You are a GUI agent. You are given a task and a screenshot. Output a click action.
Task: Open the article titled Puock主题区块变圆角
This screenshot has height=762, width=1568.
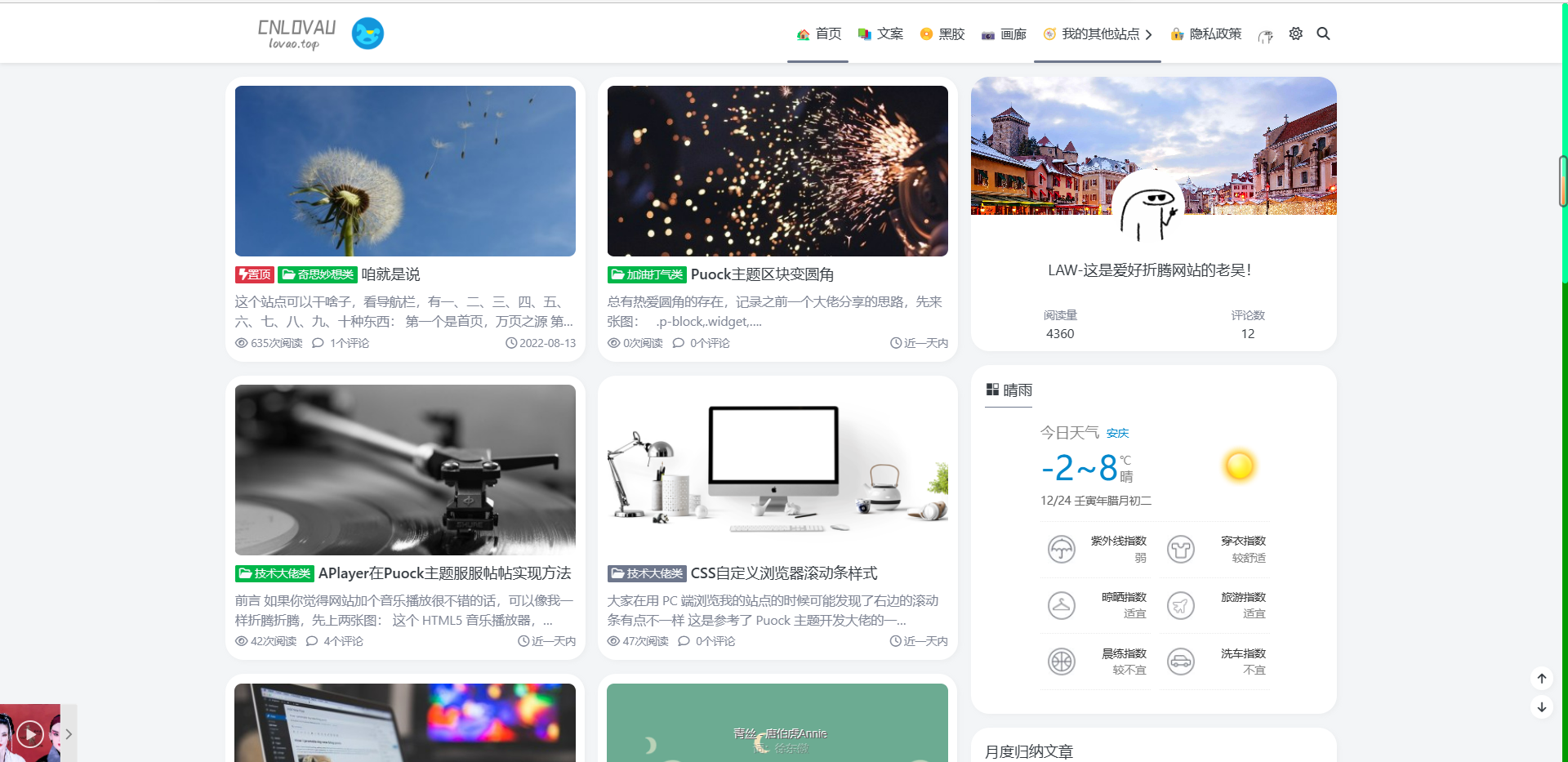click(762, 274)
